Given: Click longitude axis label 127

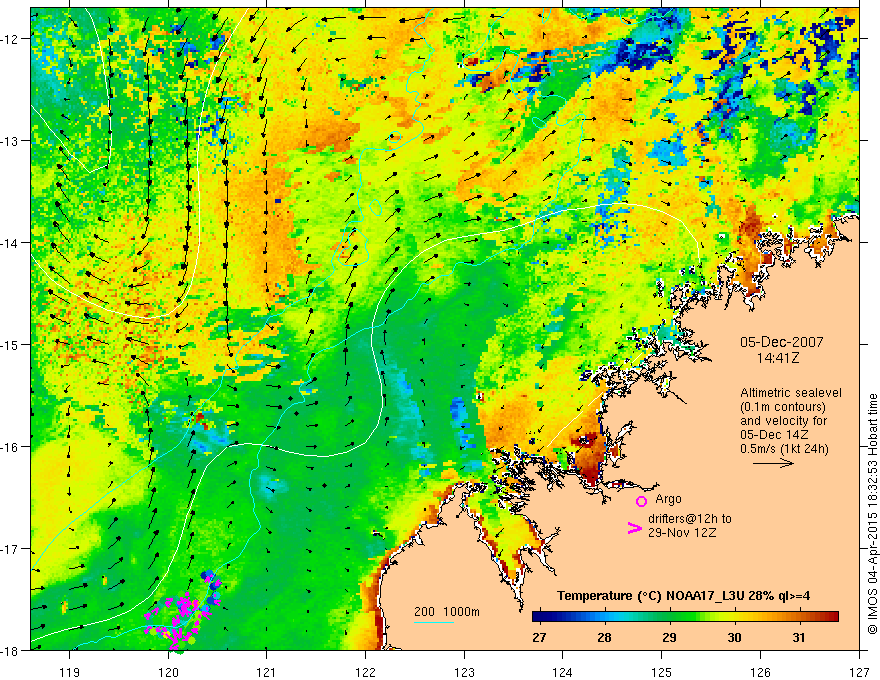Looking at the screenshot, I should 859,672.
